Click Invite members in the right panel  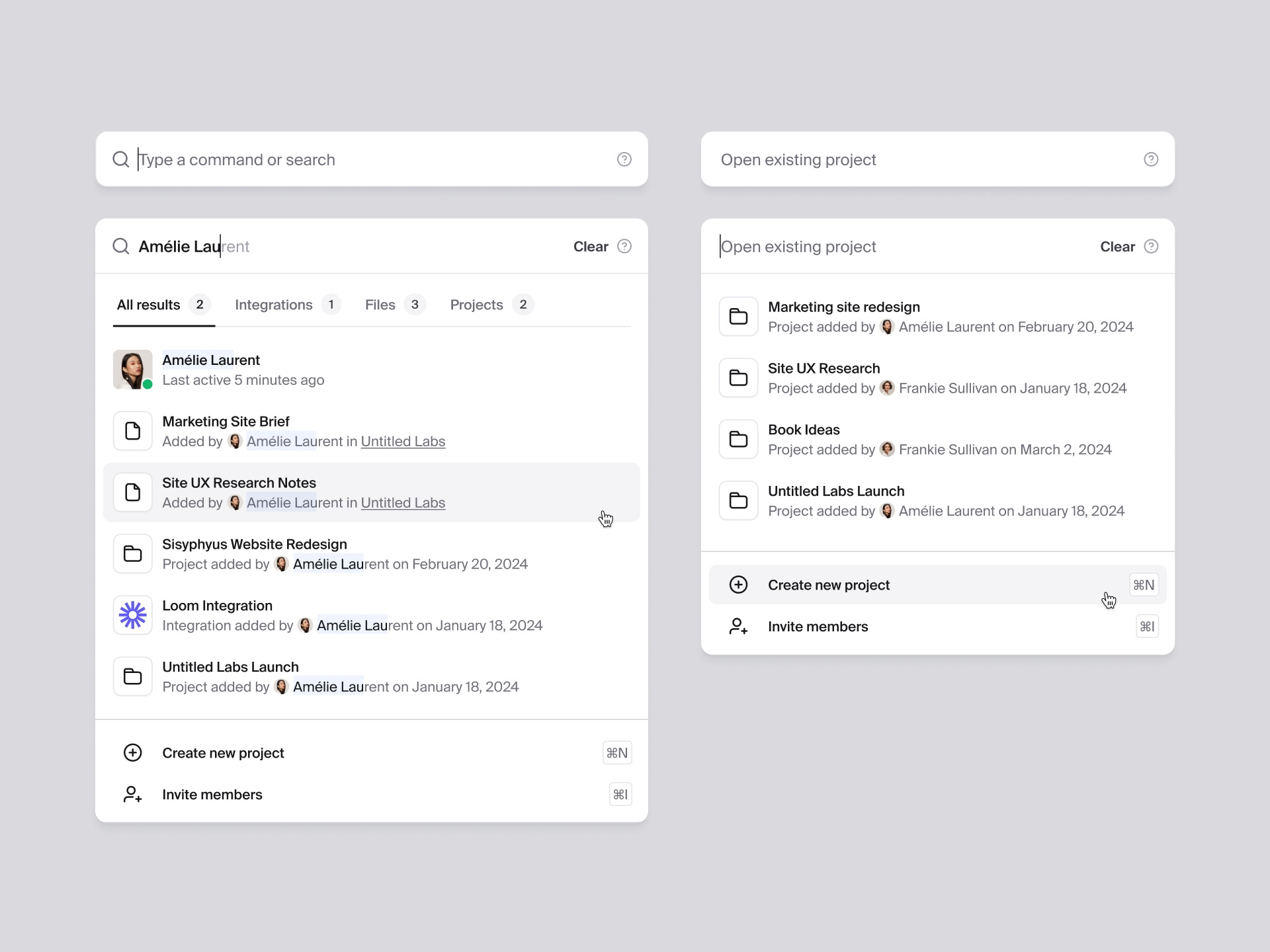tap(818, 626)
